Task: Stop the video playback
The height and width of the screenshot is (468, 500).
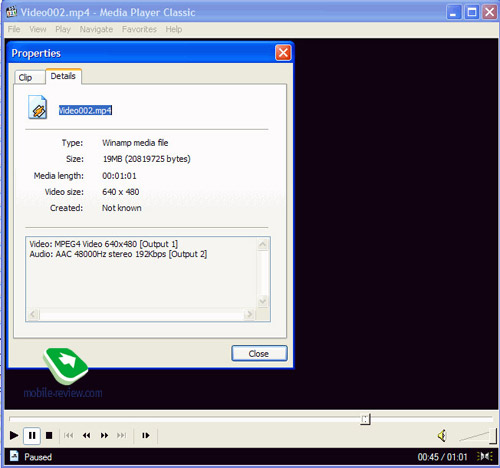Action: [x=49, y=435]
